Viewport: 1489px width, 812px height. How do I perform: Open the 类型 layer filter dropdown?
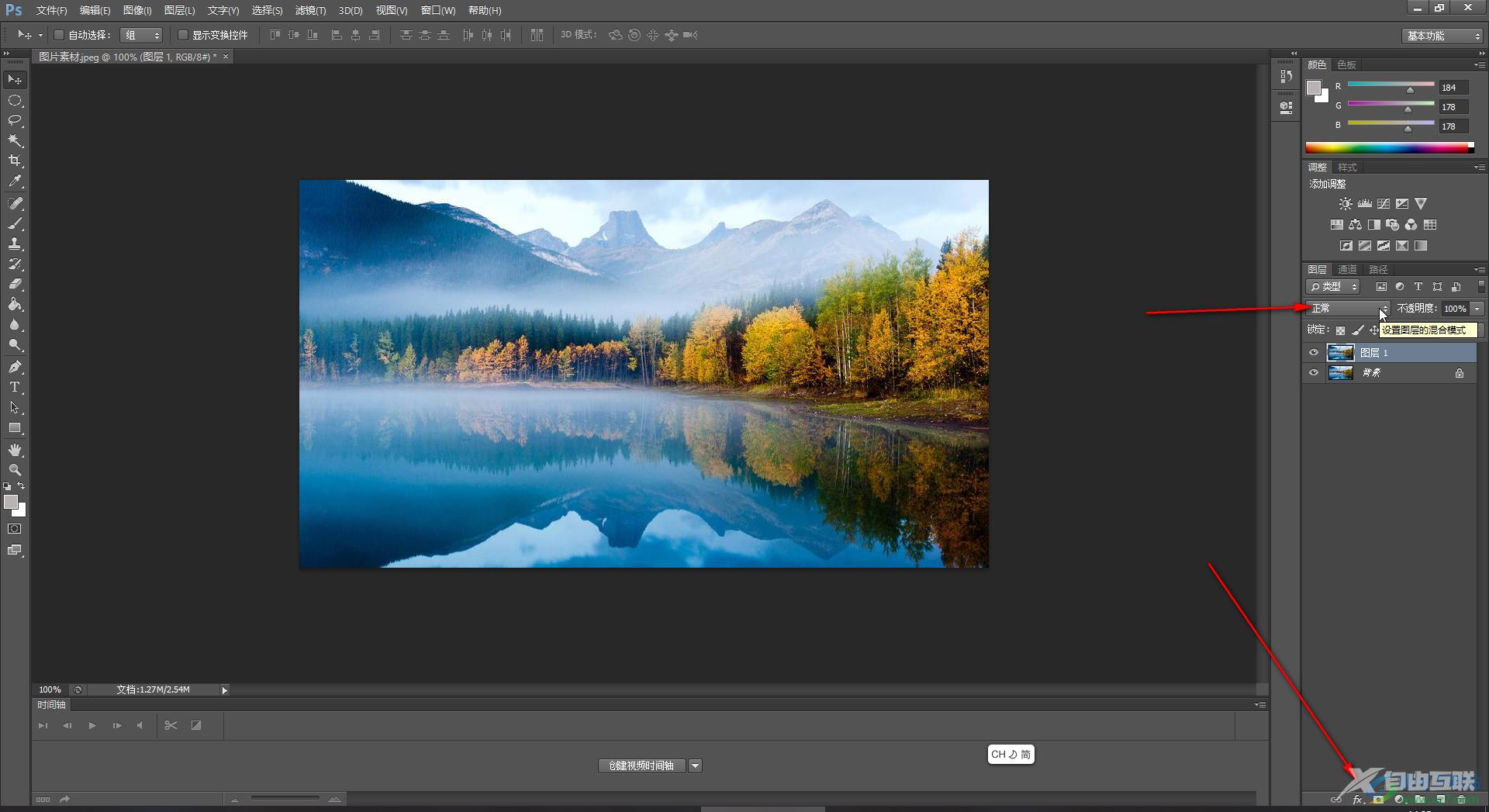click(1333, 287)
